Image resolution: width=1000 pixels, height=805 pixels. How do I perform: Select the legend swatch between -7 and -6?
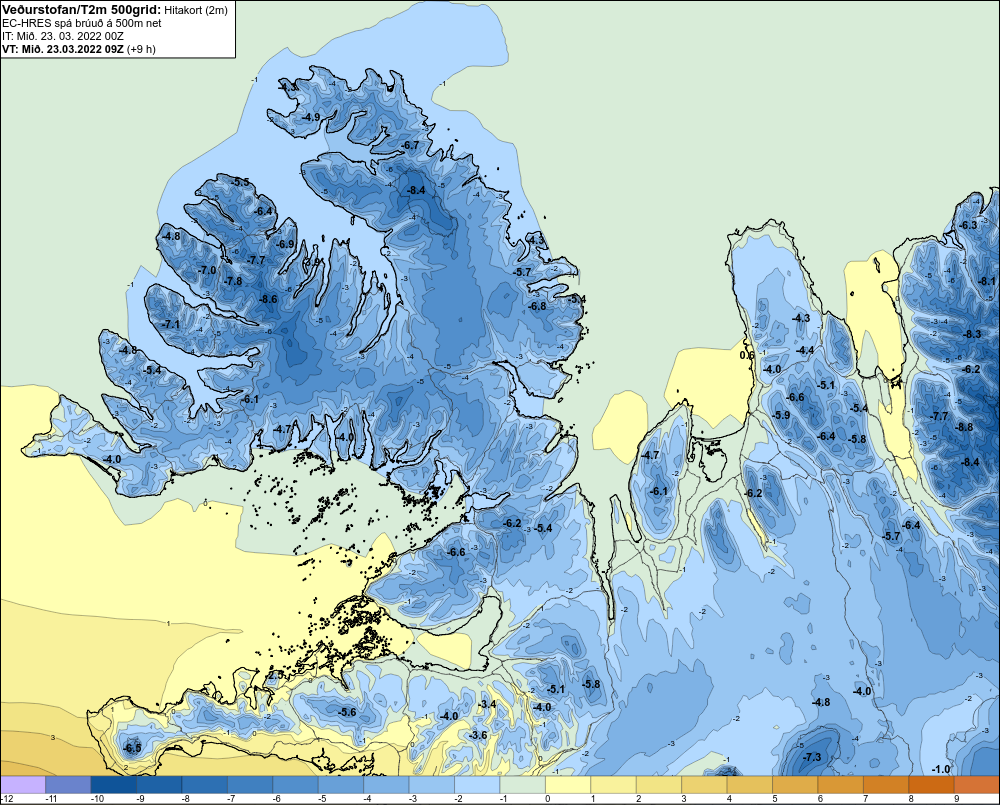tap(250, 784)
